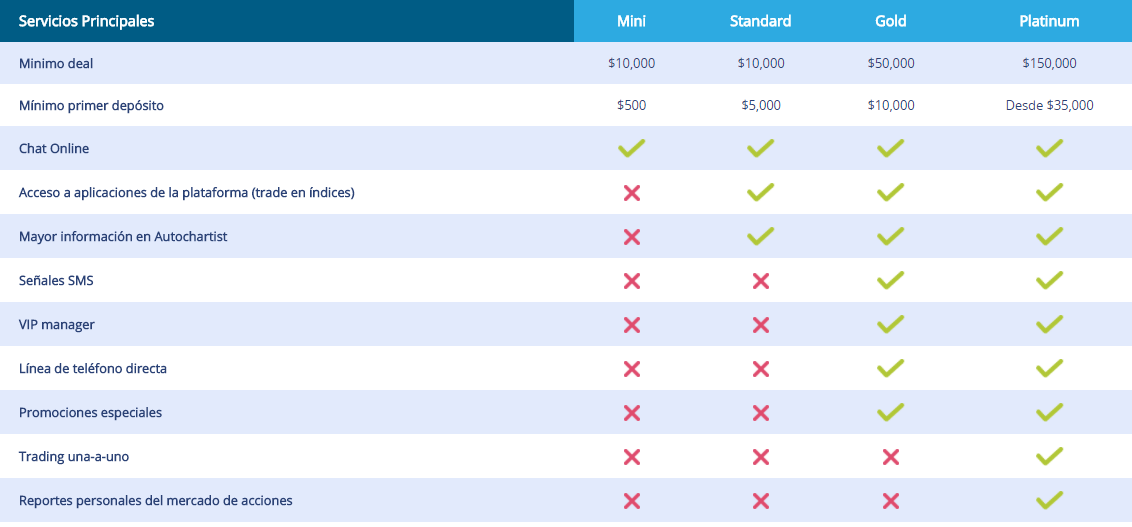Click the Chat Online checkmark under Mini
This screenshot has width=1132, height=527.
coord(631,149)
